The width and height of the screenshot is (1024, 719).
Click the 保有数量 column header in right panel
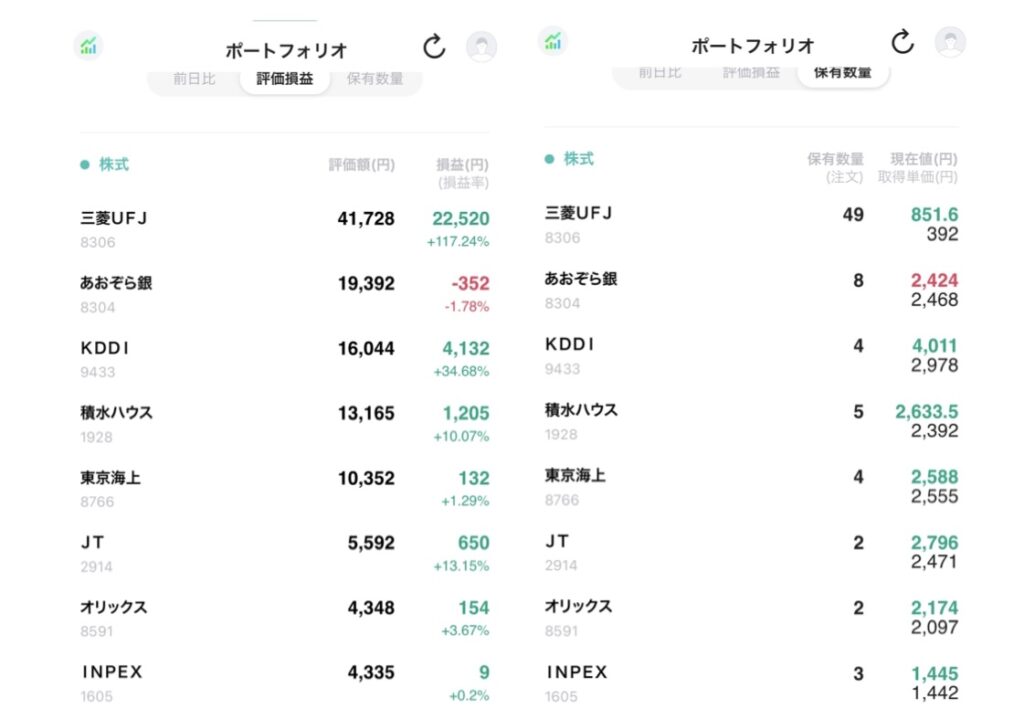835,159
